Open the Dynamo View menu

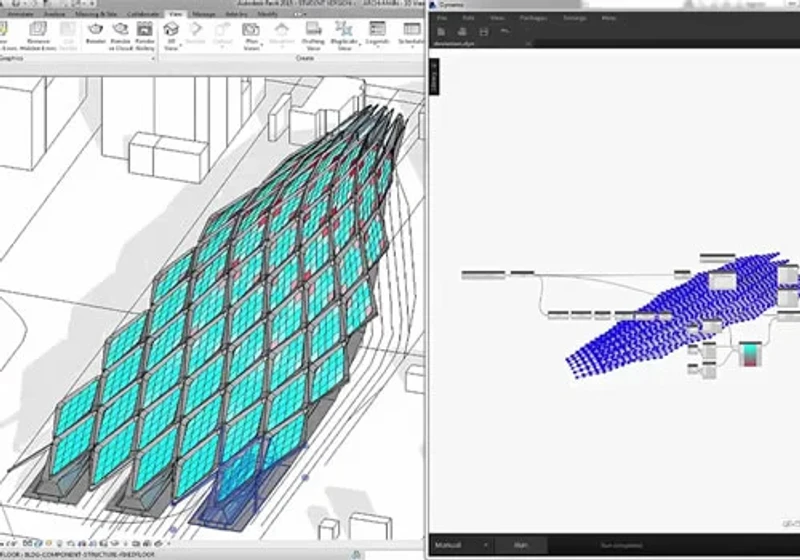pyautogui.click(x=497, y=18)
